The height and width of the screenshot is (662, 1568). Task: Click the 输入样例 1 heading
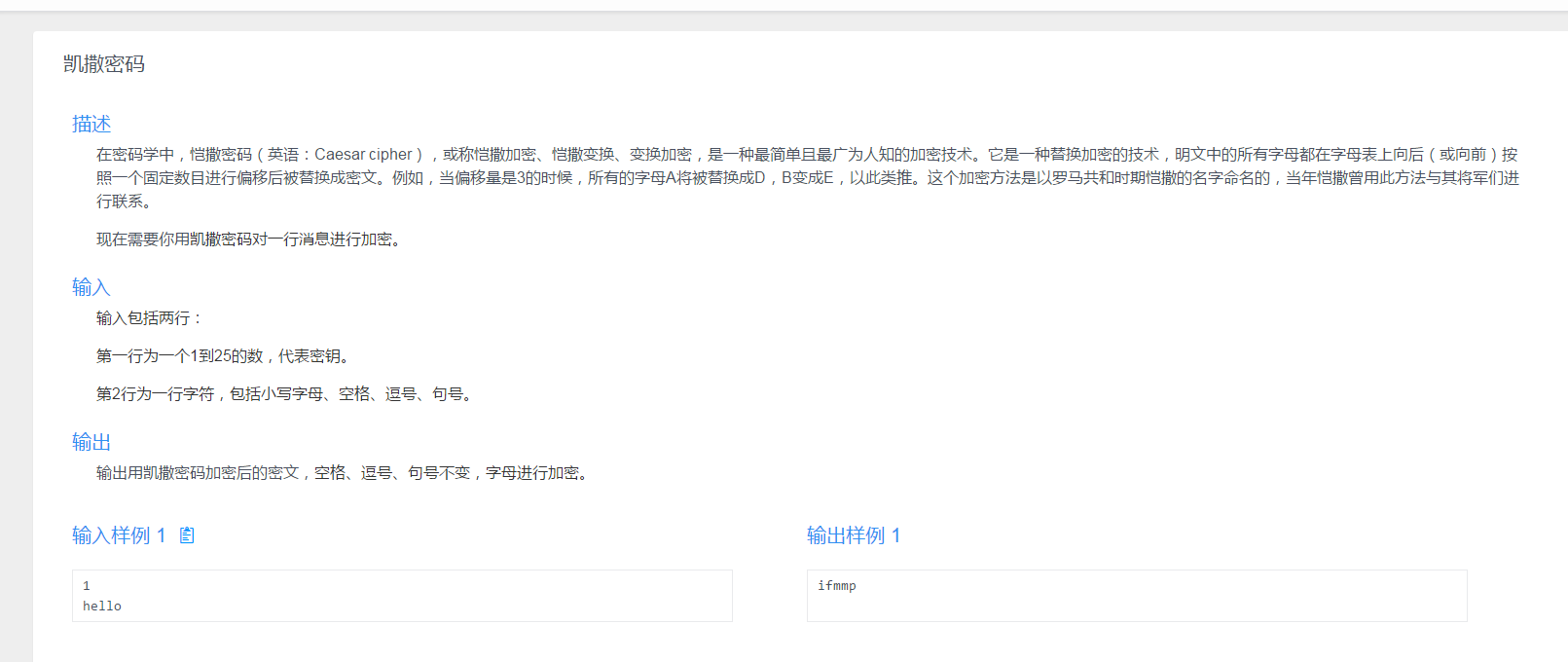pos(119,535)
